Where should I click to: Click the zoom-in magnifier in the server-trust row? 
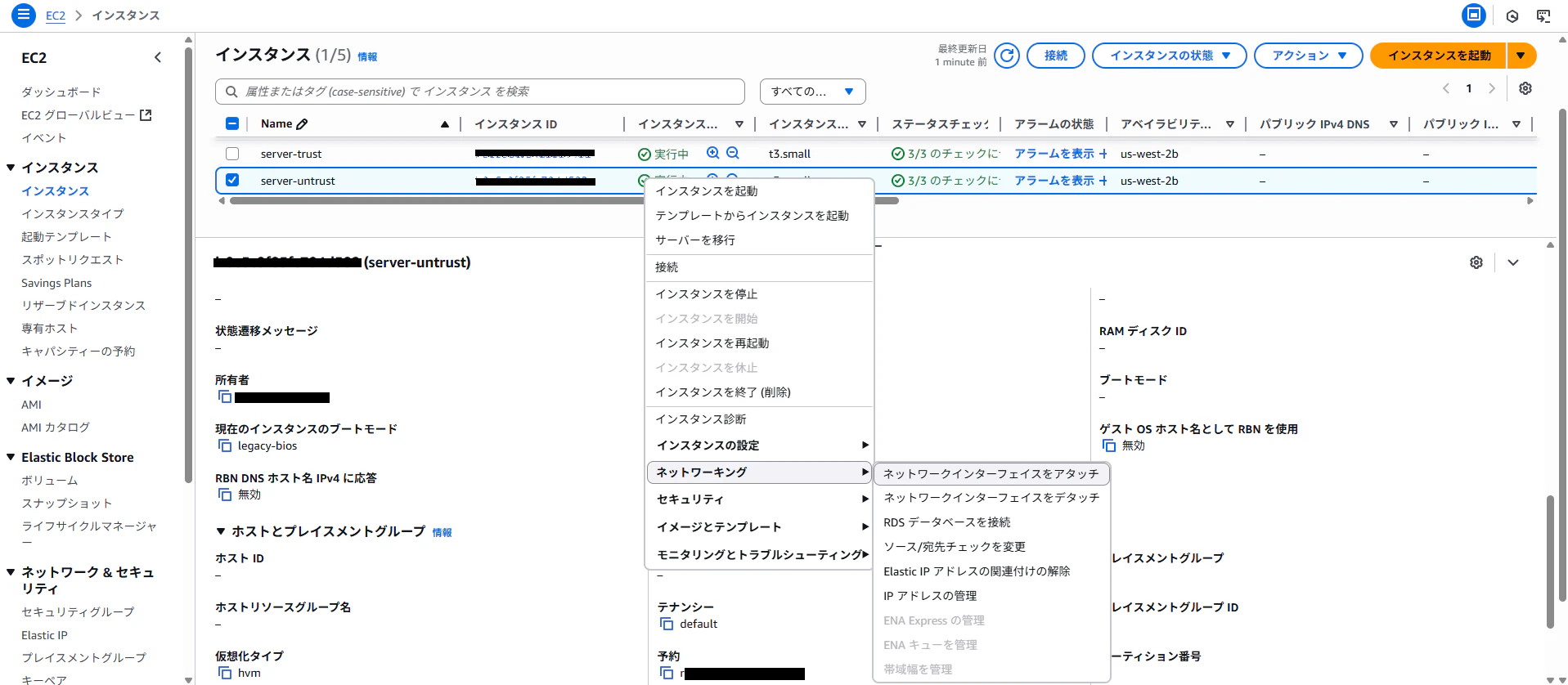(x=713, y=153)
